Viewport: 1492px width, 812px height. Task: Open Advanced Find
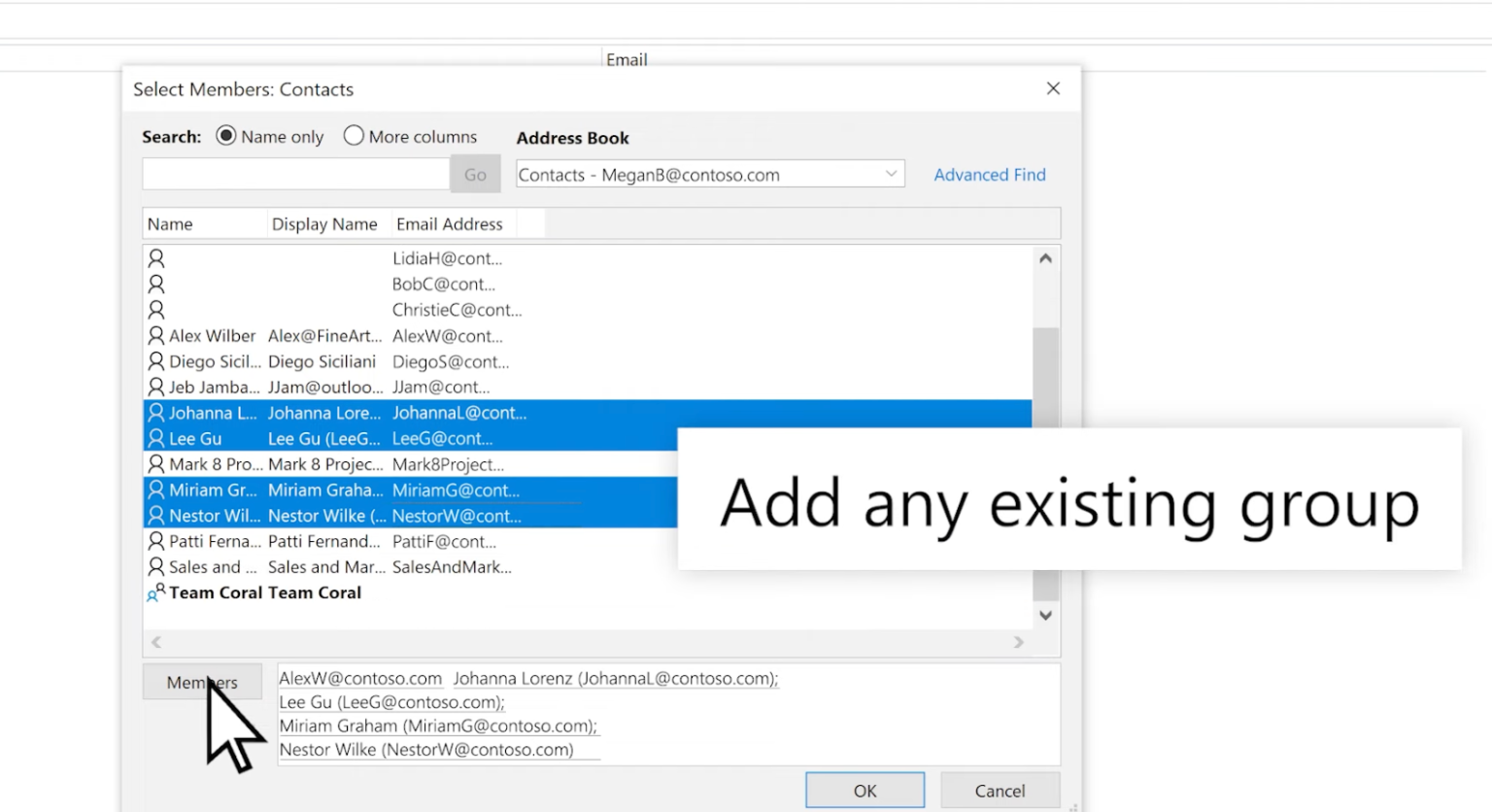[x=989, y=174]
